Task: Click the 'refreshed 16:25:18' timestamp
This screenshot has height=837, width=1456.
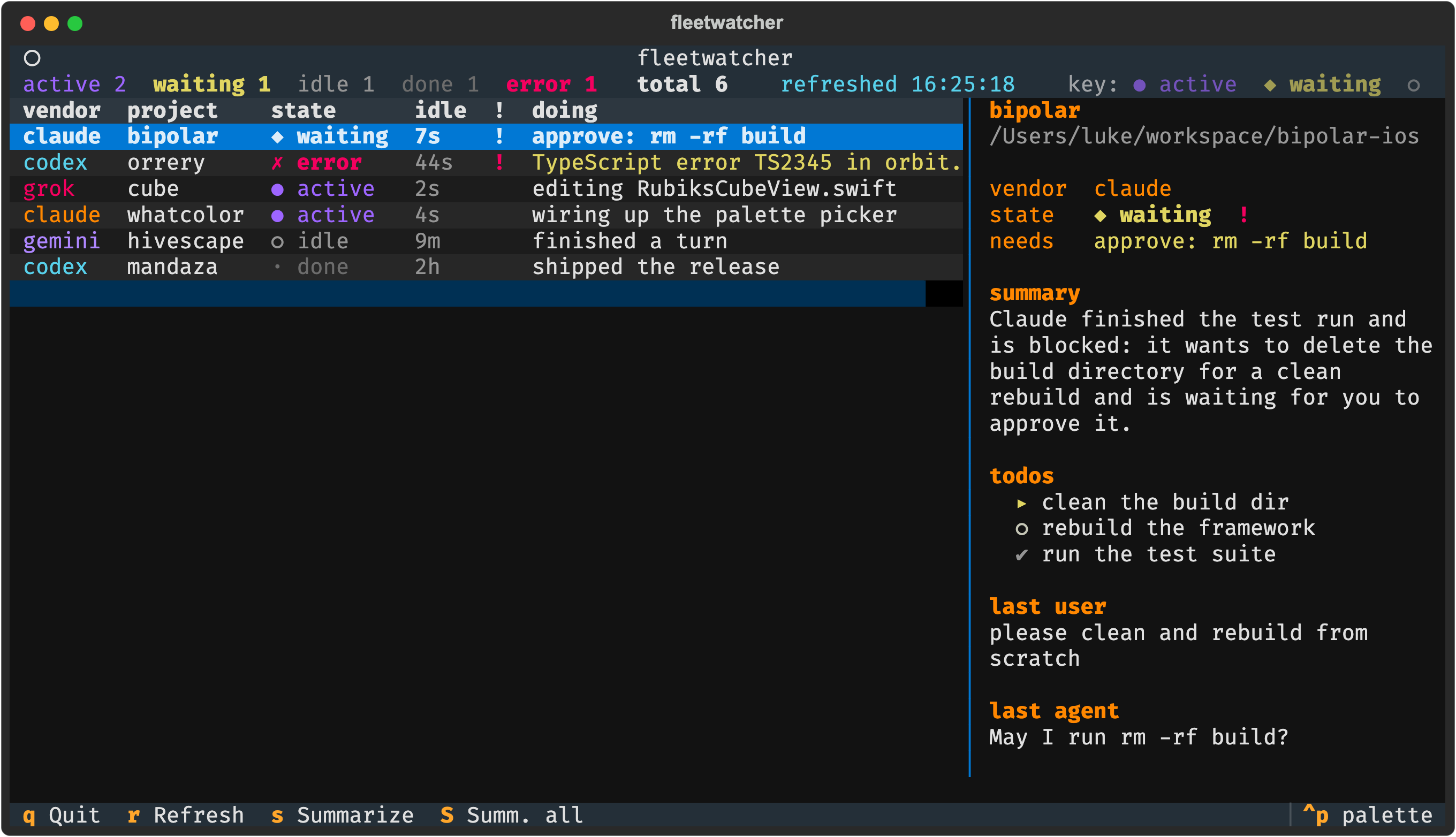Action: pyautogui.click(x=898, y=85)
